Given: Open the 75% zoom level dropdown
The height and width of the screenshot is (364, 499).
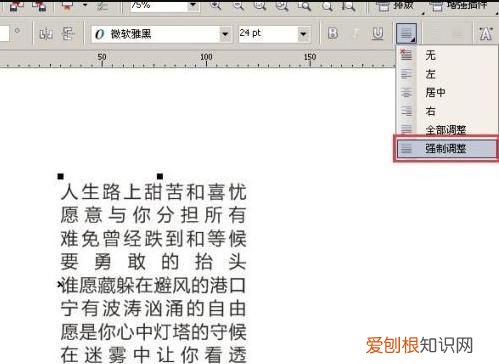Looking at the screenshot, I should point(192,5).
